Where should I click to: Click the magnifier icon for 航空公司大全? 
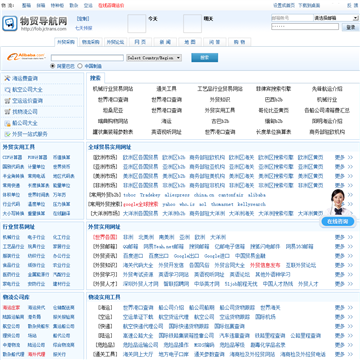click(7, 90)
